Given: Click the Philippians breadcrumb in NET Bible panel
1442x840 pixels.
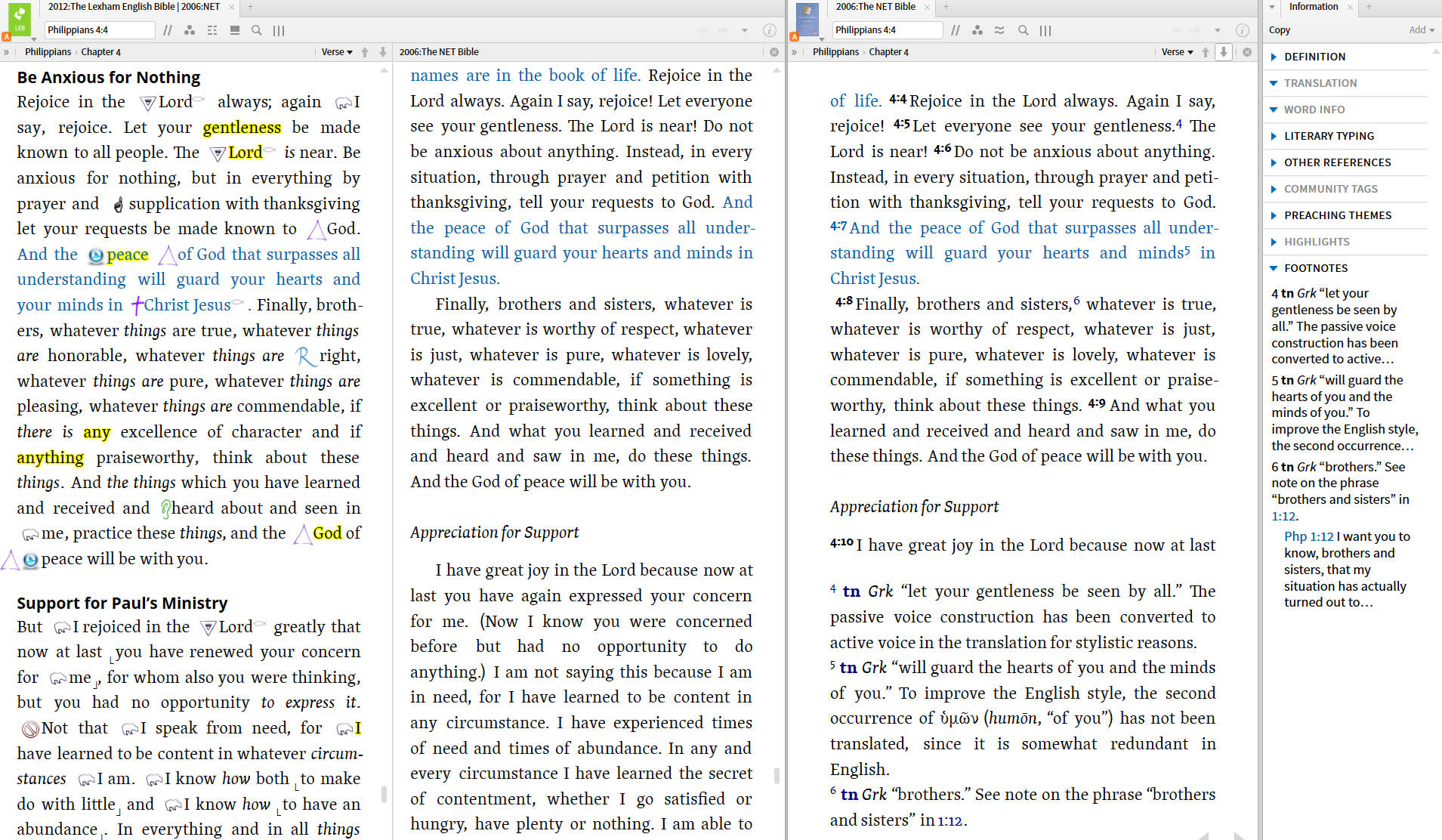Looking at the screenshot, I should [835, 52].
